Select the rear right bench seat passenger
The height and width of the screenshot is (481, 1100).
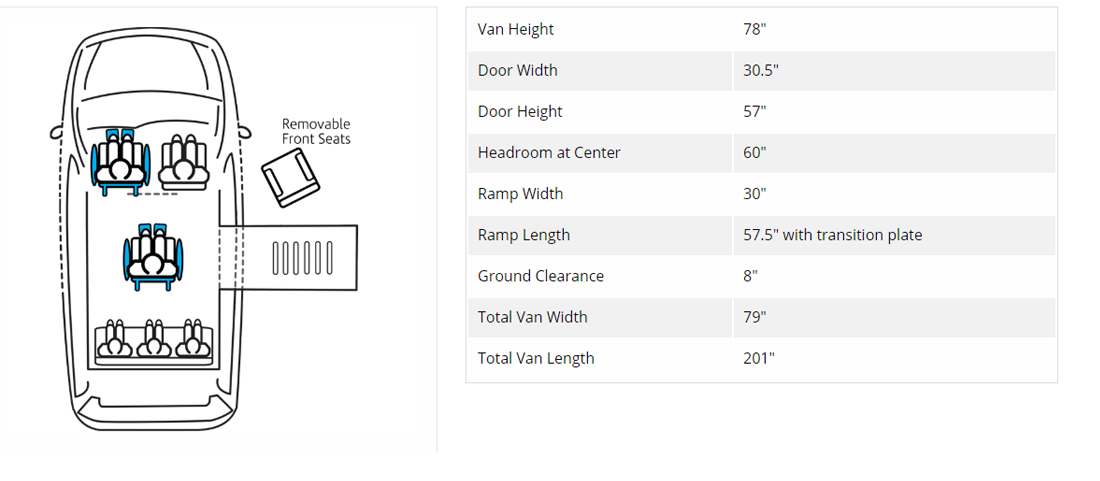[x=193, y=339]
